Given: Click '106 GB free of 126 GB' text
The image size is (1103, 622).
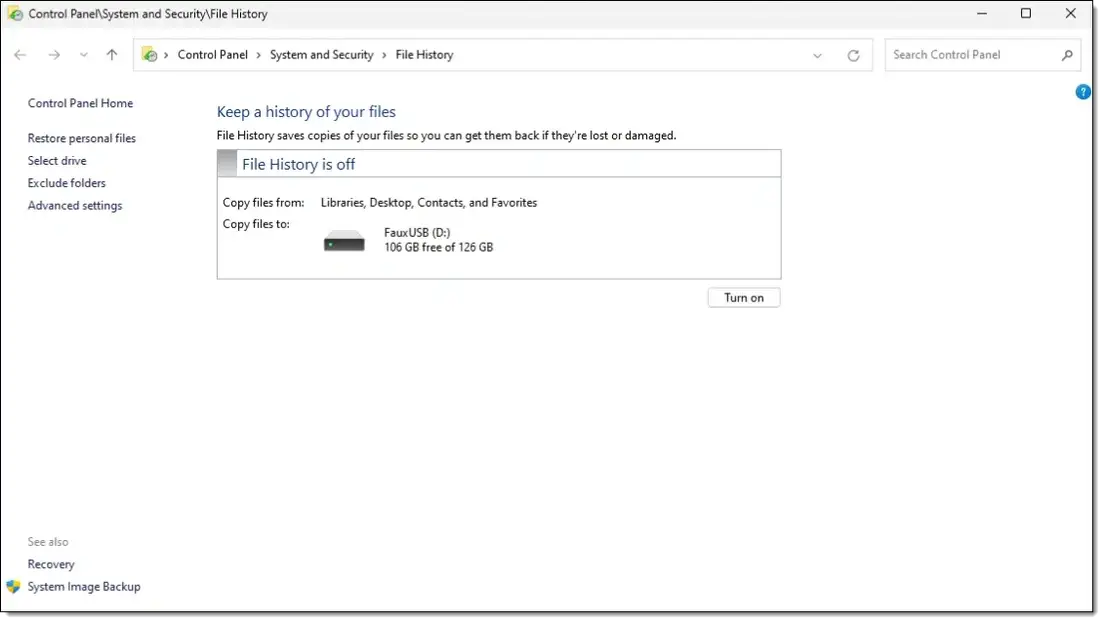Looking at the screenshot, I should pos(438,248).
